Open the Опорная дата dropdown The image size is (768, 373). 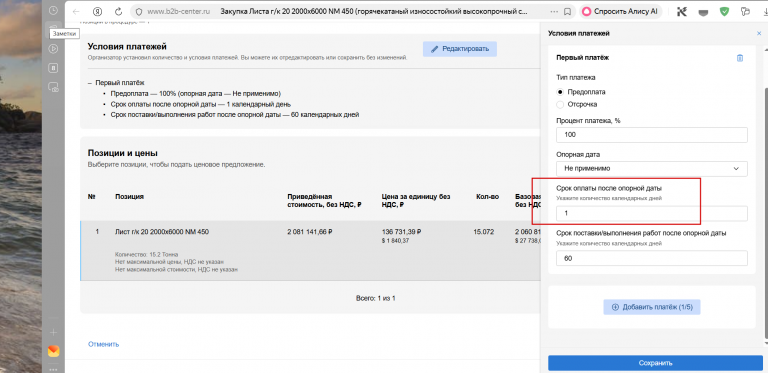point(652,168)
